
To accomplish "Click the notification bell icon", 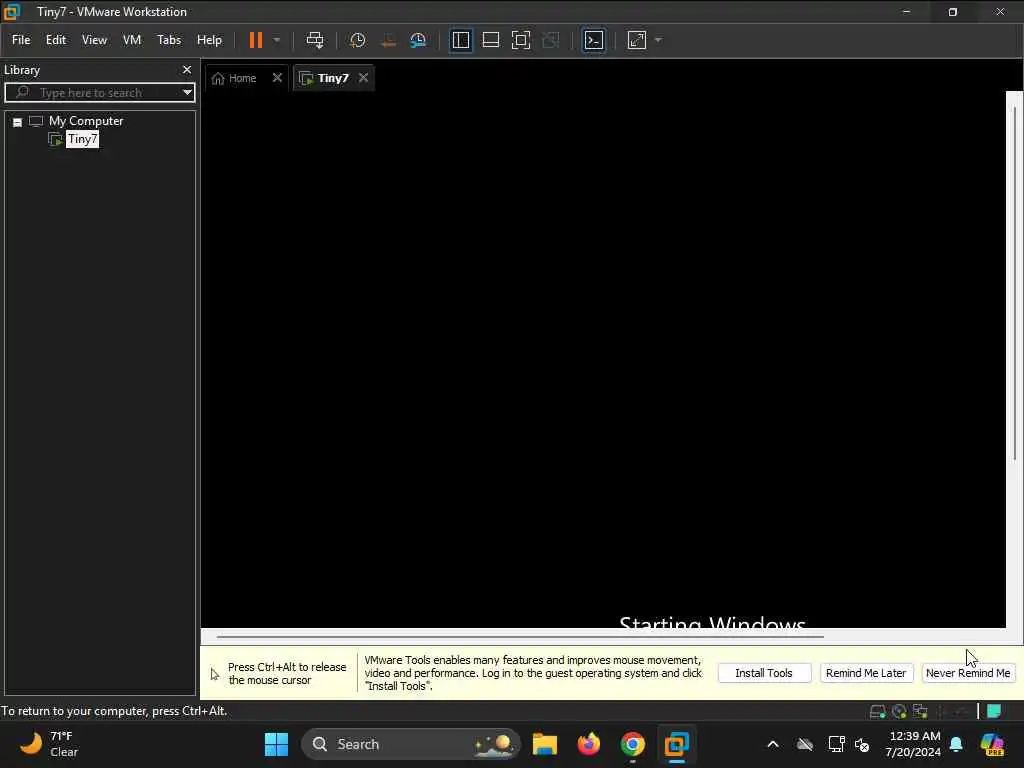I will (x=956, y=744).
